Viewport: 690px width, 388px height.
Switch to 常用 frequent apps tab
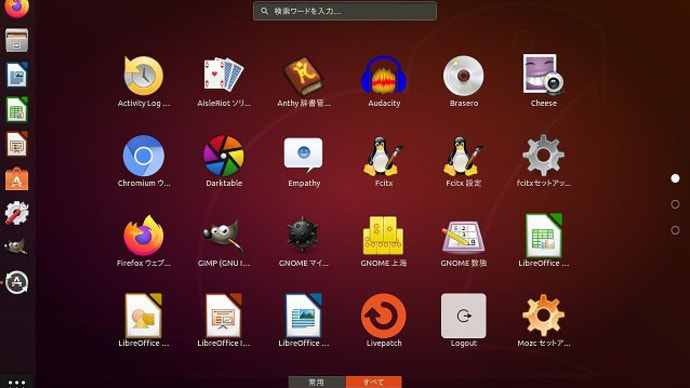pos(317,382)
